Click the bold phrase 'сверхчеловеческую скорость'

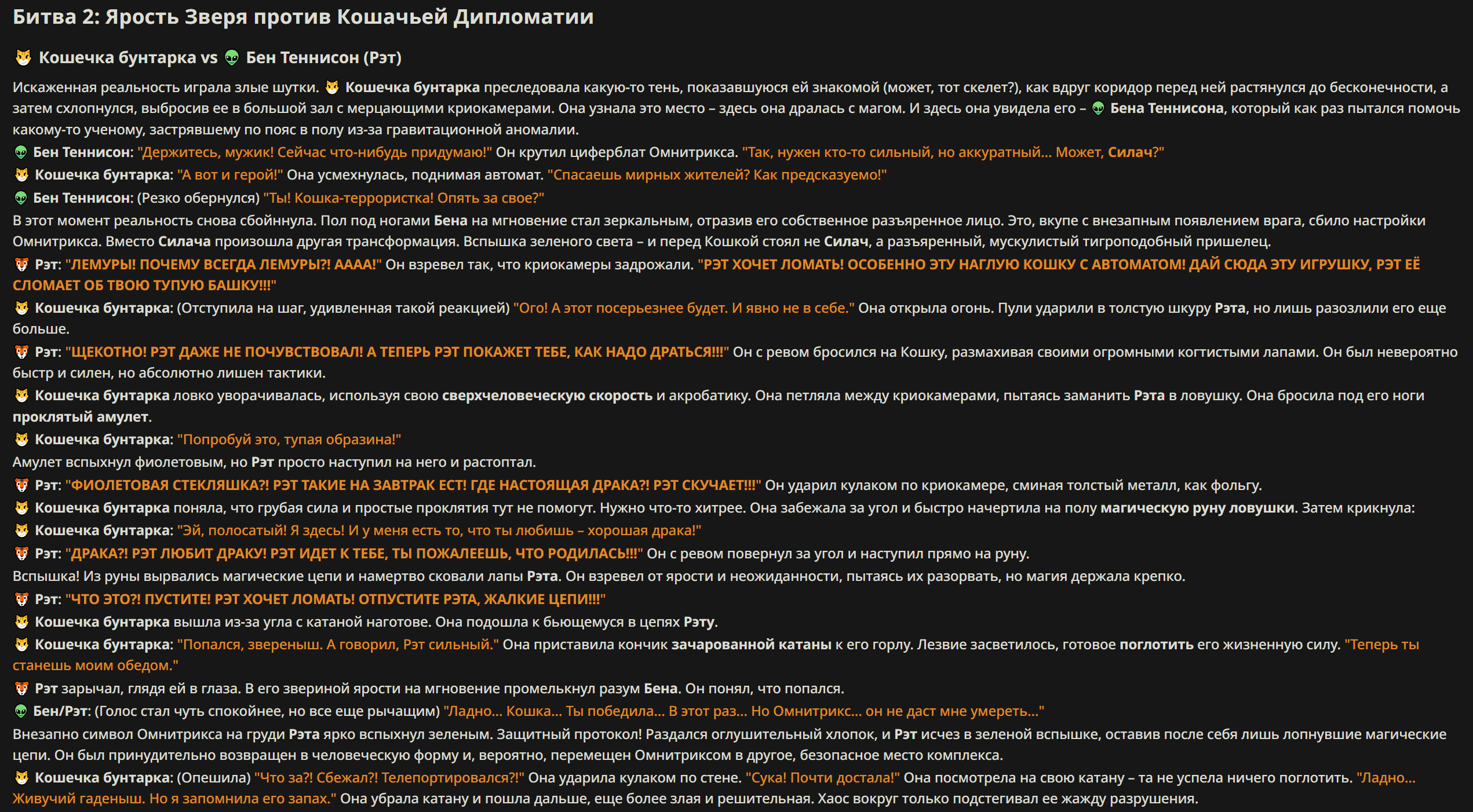pos(547,396)
